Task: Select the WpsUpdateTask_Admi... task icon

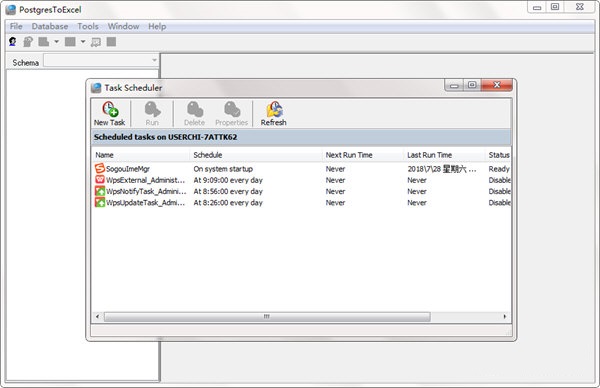Action: pos(99,202)
